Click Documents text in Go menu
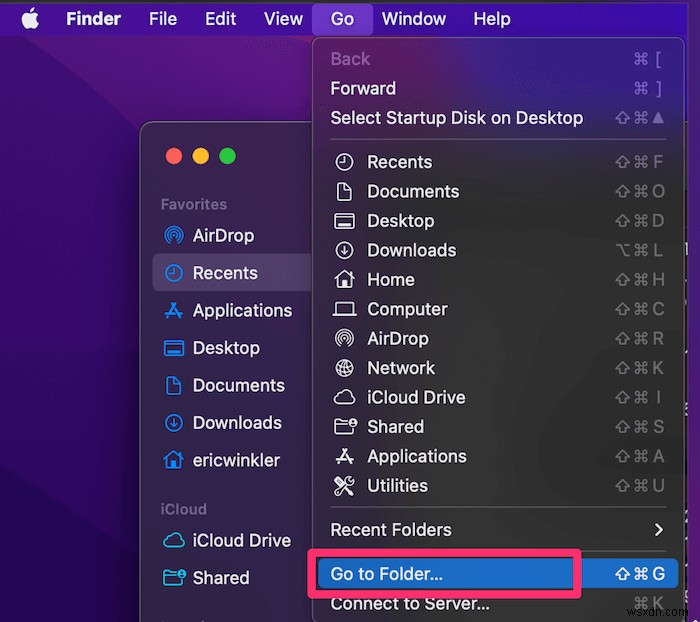 (x=413, y=192)
